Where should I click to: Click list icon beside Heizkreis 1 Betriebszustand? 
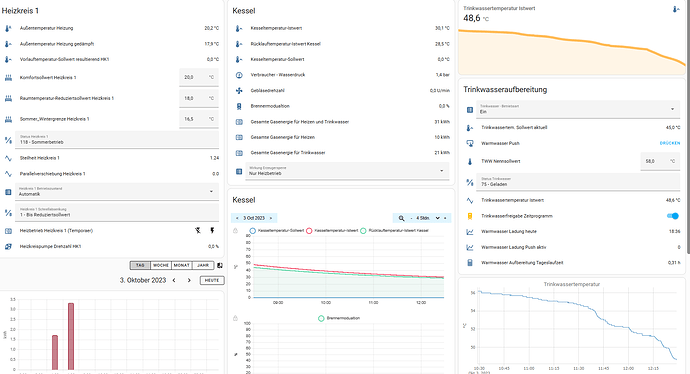tap(8, 192)
